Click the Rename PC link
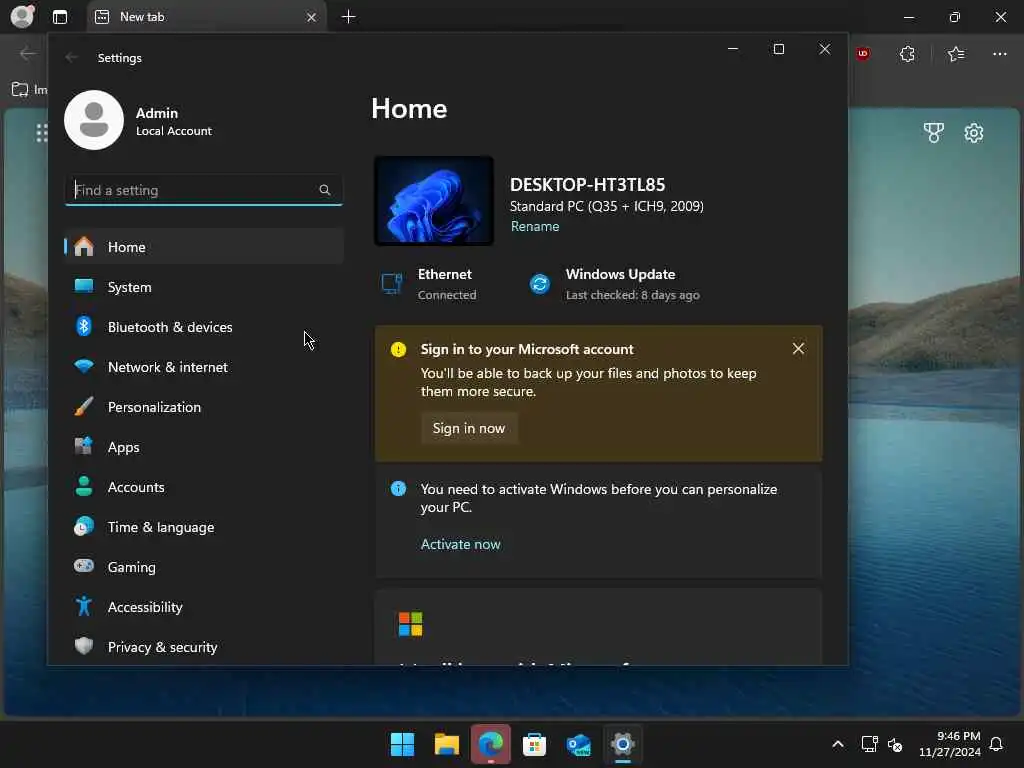 535,227
